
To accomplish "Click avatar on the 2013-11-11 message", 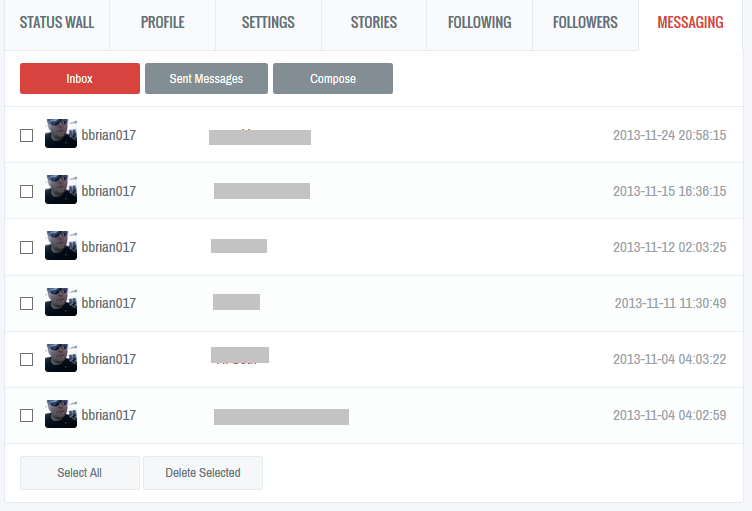I will tap(61, 303).
